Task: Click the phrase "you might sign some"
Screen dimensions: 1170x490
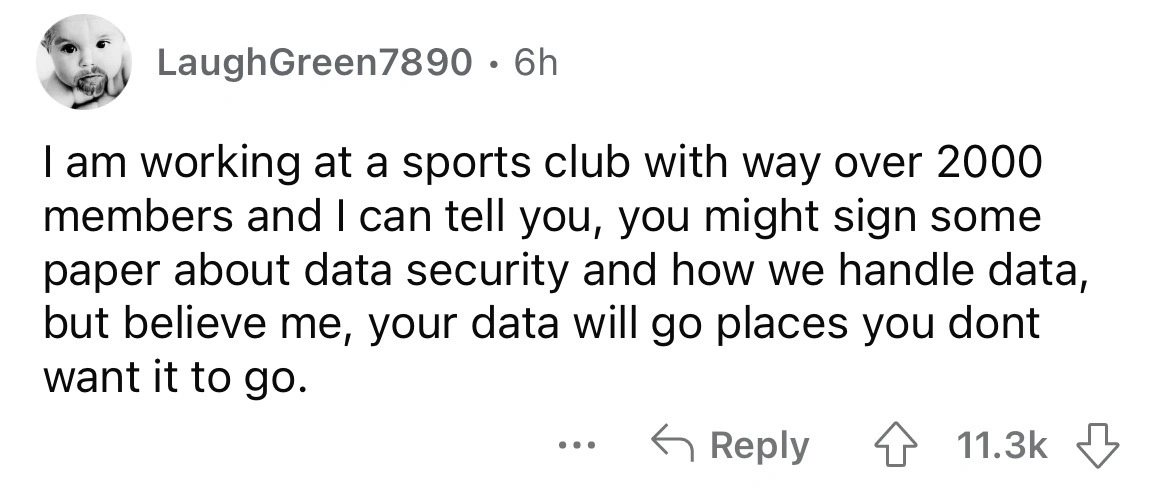Action: (830, 216)
